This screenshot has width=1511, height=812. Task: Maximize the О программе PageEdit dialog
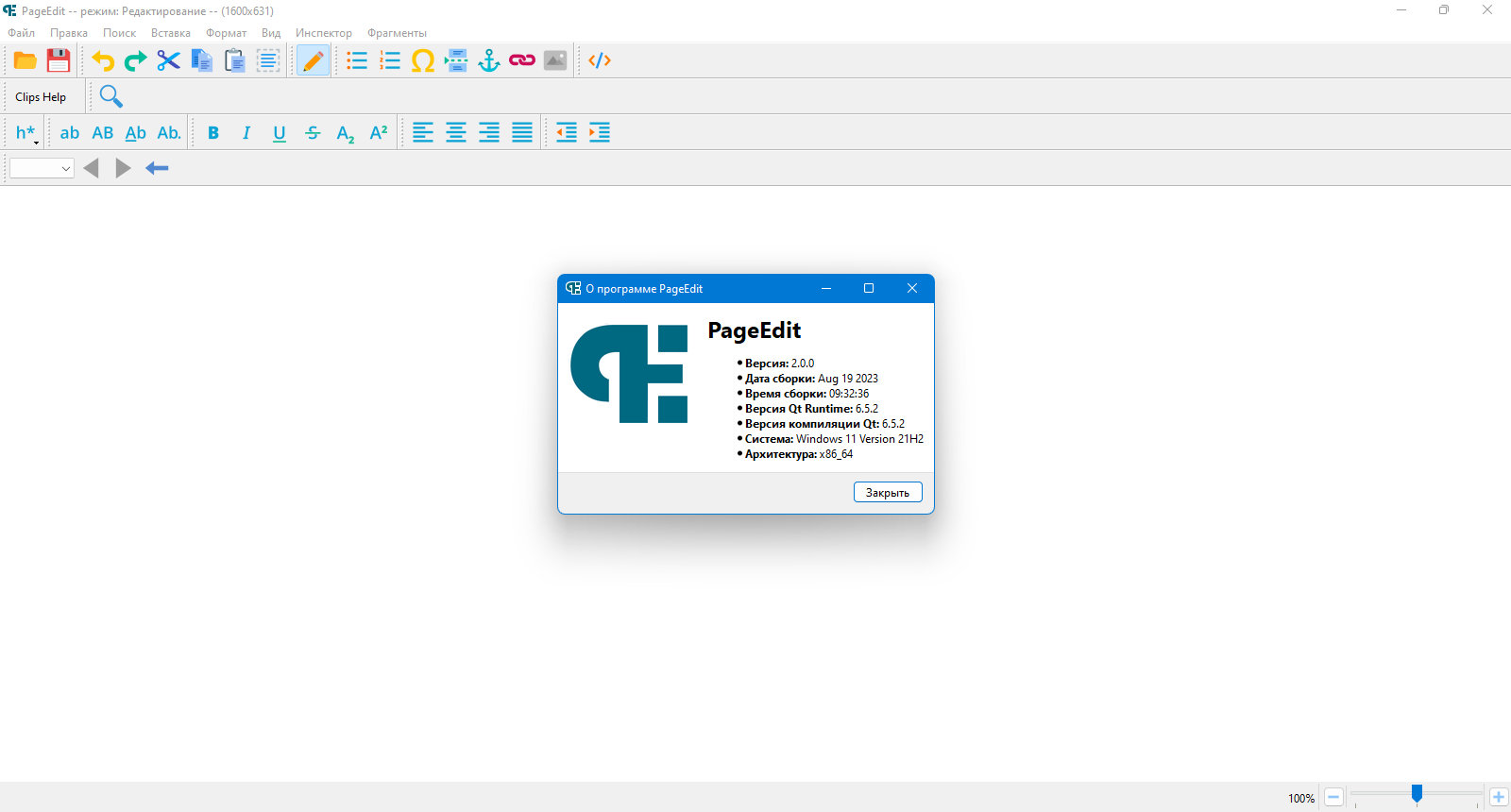tap(869, 289)
